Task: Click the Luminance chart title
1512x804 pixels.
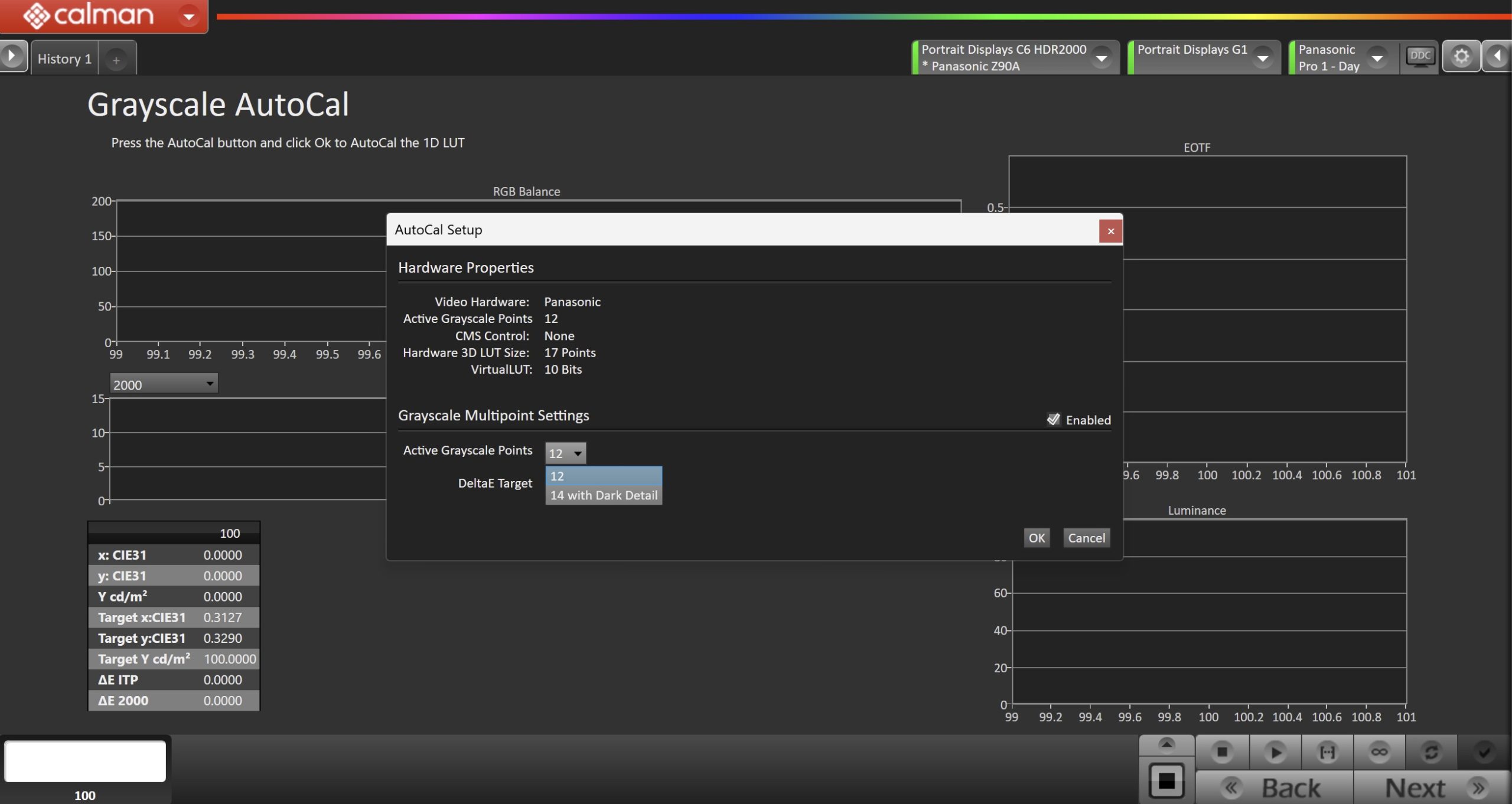Action: coord(1197,511)
